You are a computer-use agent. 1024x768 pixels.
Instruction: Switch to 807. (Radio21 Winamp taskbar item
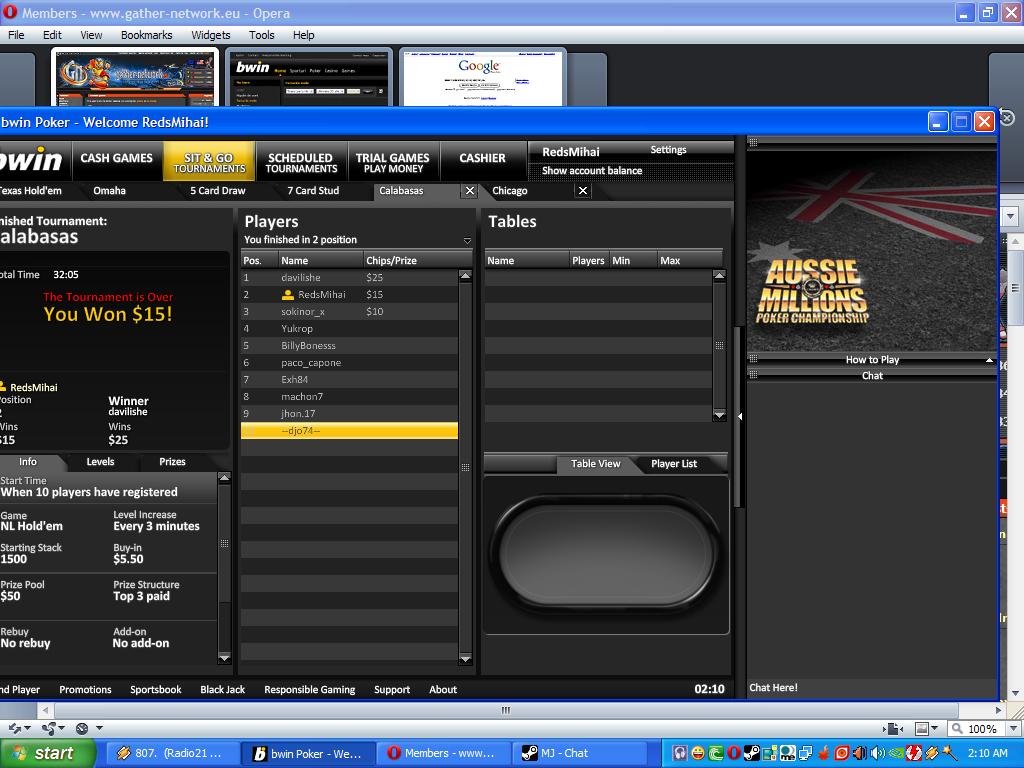pyautogui.click(x=171, y=753)
